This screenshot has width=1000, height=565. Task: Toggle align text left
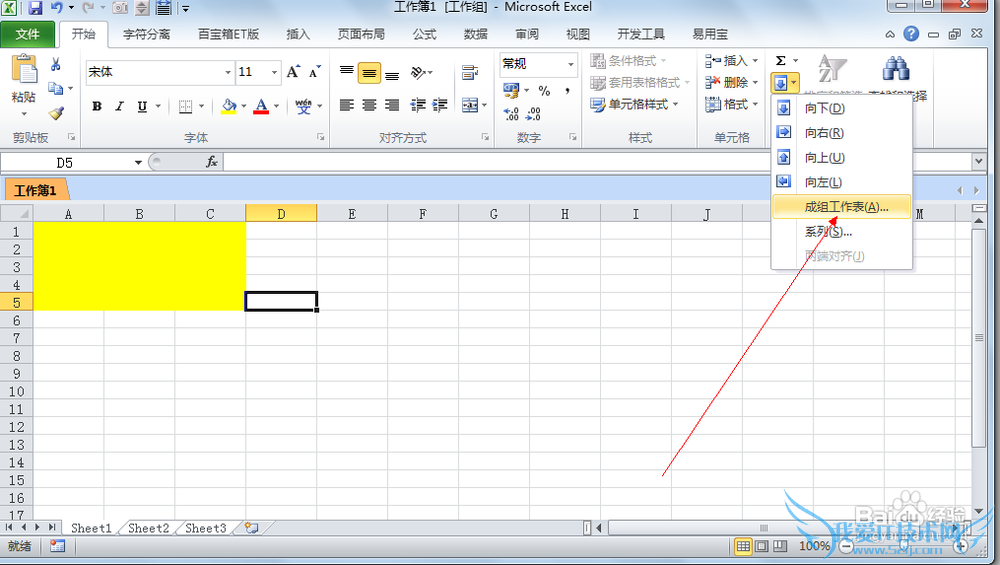[x=346, y=105]
